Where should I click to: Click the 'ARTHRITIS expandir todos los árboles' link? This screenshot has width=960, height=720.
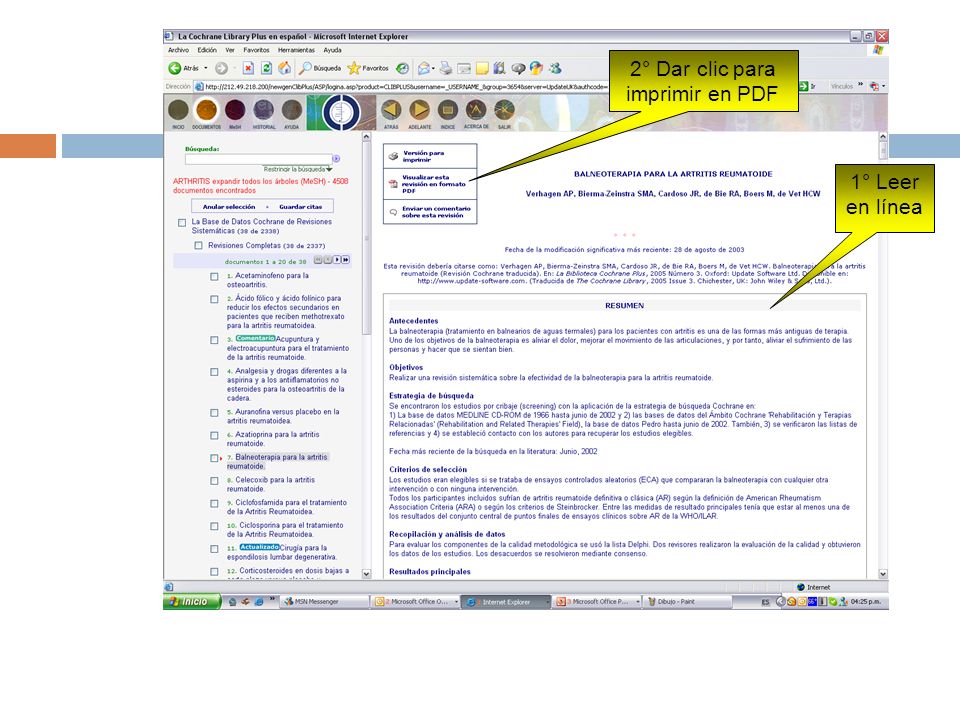260,186
